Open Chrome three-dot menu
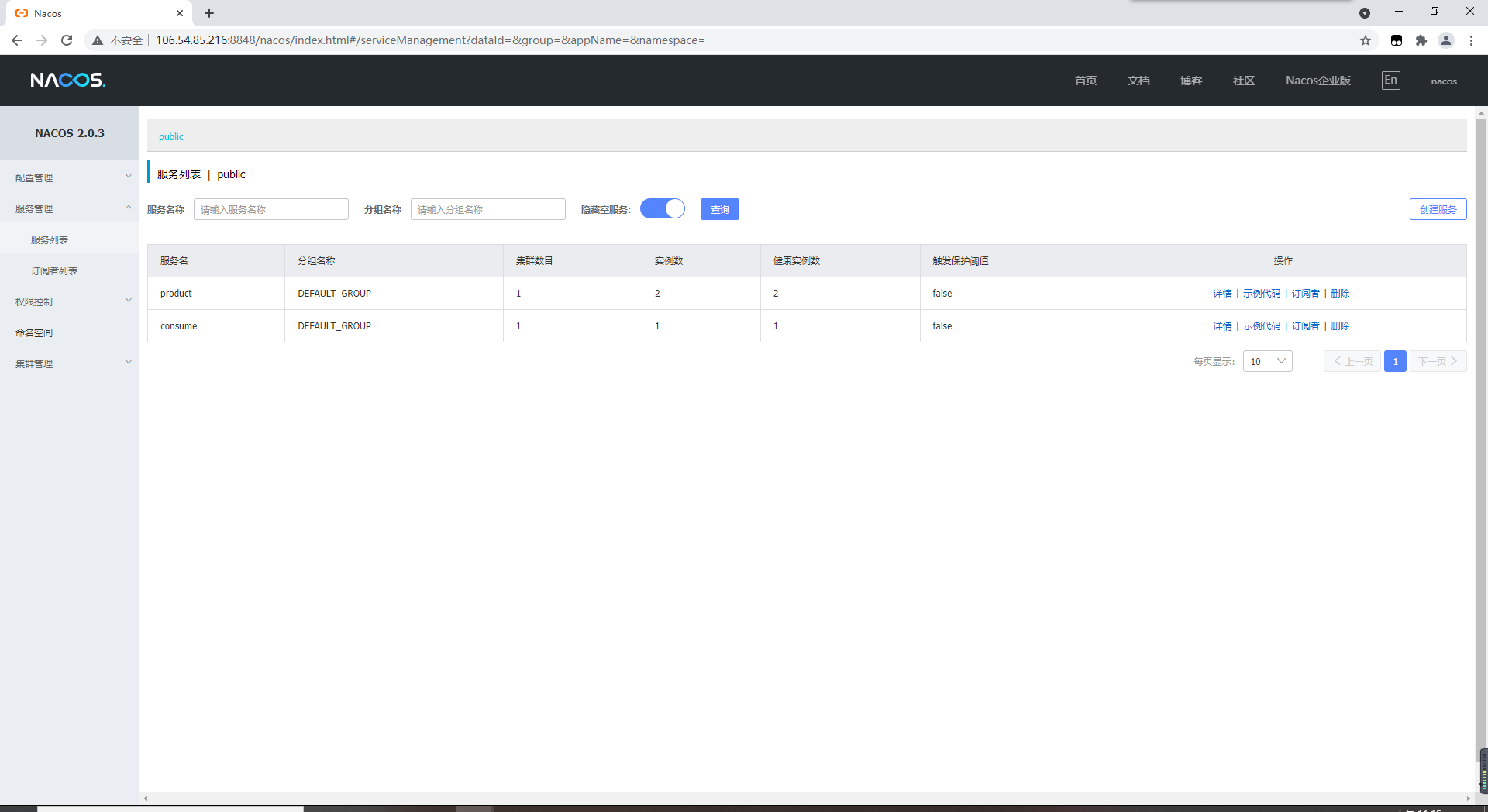1488x812 pixels. (x=1471, y=40)
